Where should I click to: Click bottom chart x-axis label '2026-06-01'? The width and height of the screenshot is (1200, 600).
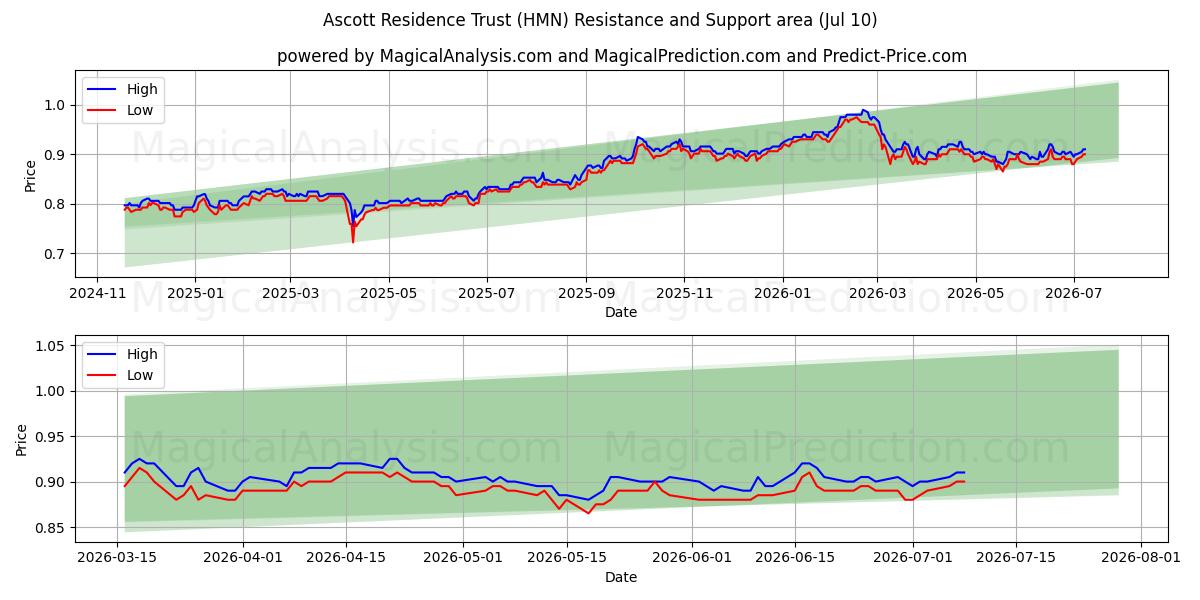(692, 560)
